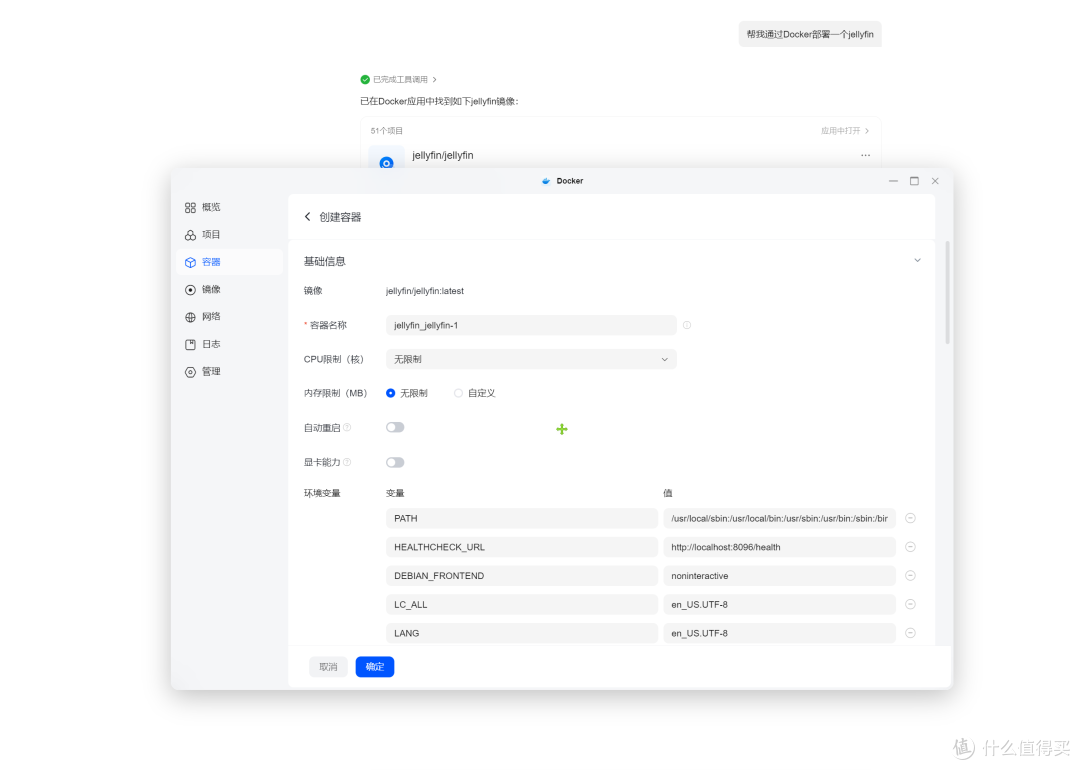The image size is (1080, 770).
Task: Click the 镜像 disc icon
Action: coord(190,290)
